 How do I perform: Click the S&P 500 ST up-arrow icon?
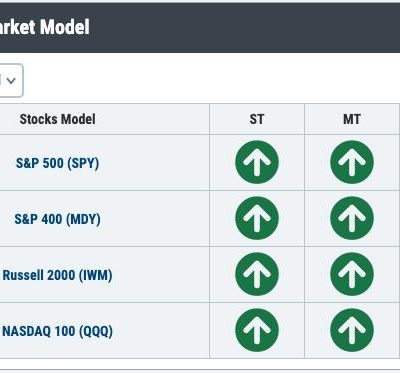pyautogui.click(x=257, y=162)
